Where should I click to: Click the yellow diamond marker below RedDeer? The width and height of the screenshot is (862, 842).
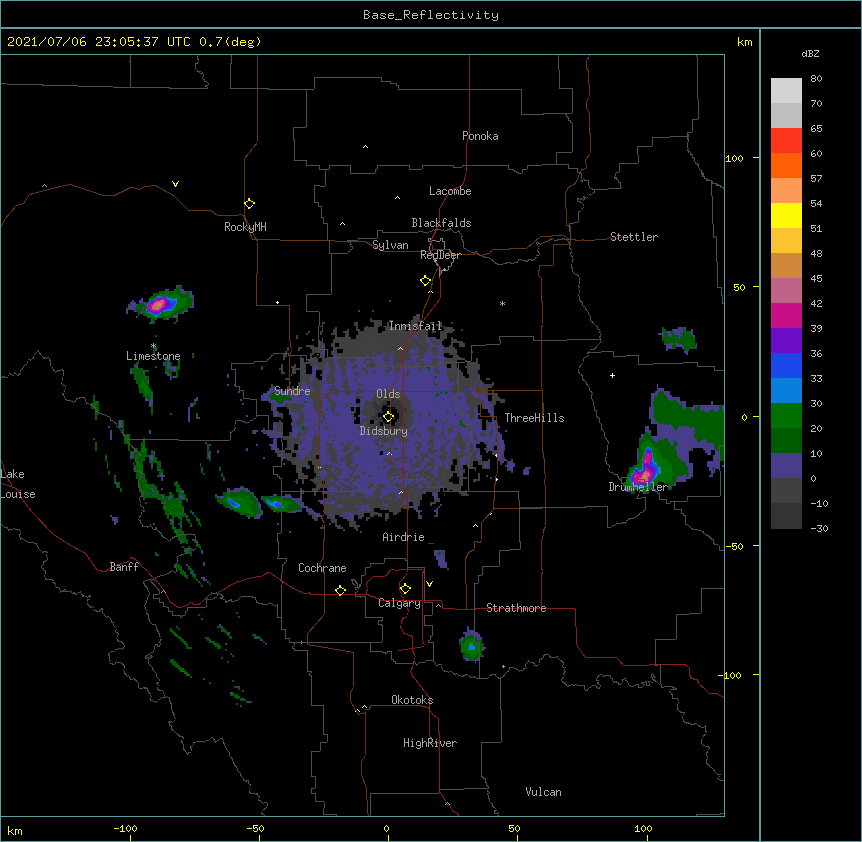[x=426, y=281]
